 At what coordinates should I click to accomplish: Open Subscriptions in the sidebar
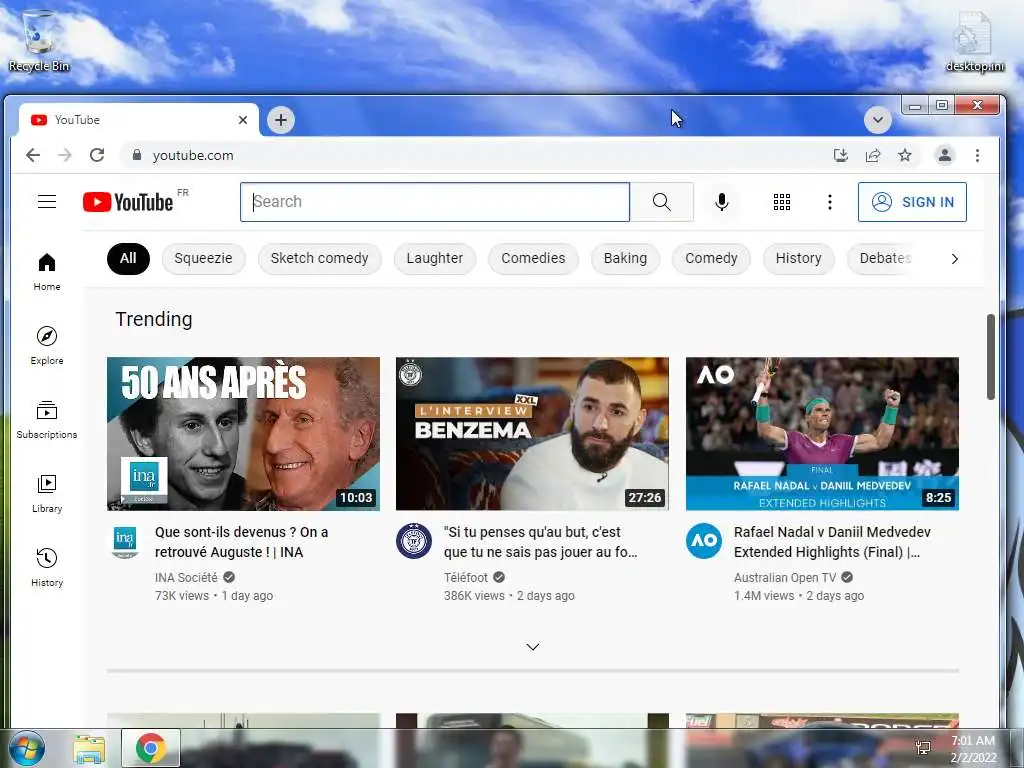[47, 419]
